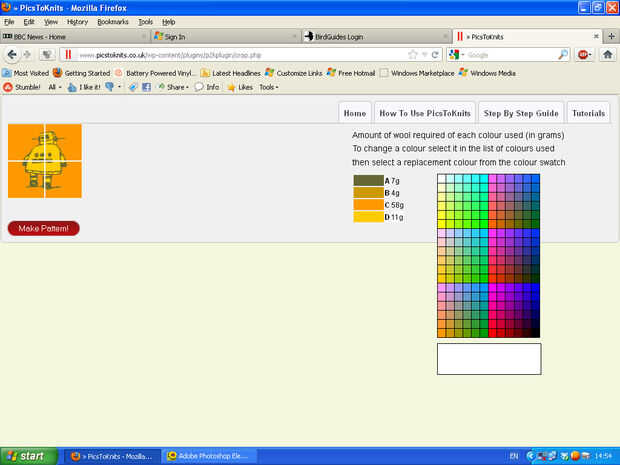Open the Battery Powered Vinyl bookmark
The image size is (620, 465).
[155, 73]
